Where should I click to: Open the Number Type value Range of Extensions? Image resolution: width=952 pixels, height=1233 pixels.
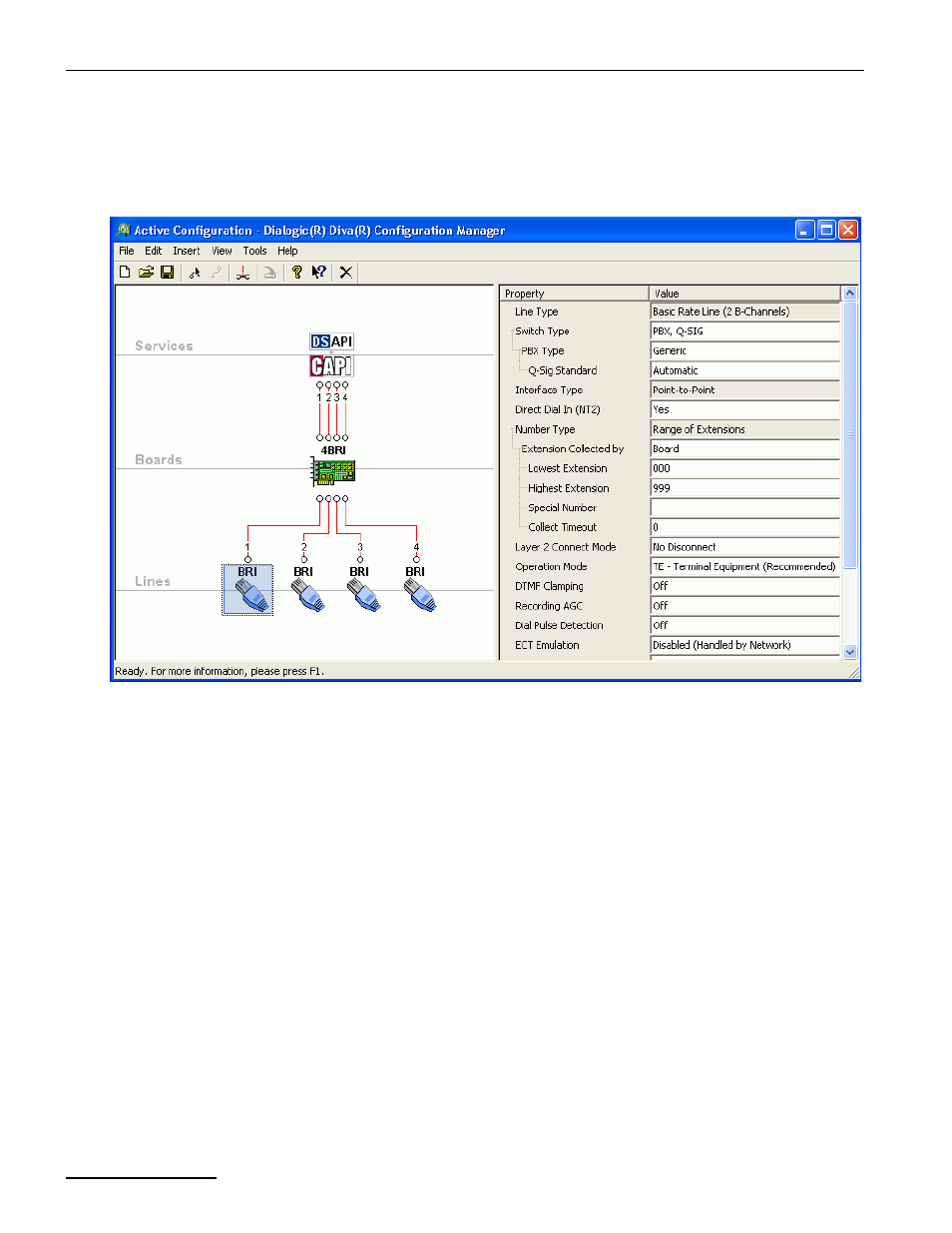click(744, 429)
